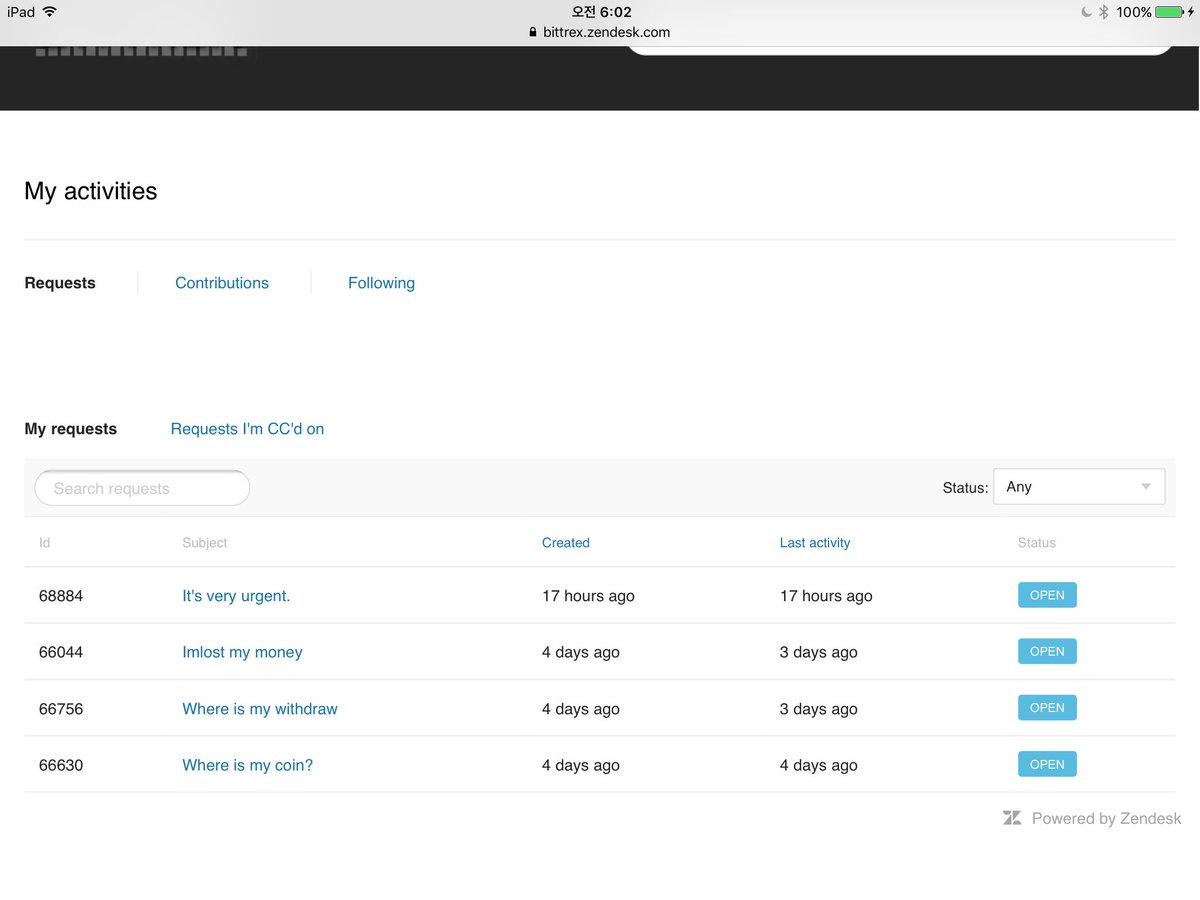Click the OPEN badge for request 66630
Viewport: 1200px width, 900px height.
1047,764
